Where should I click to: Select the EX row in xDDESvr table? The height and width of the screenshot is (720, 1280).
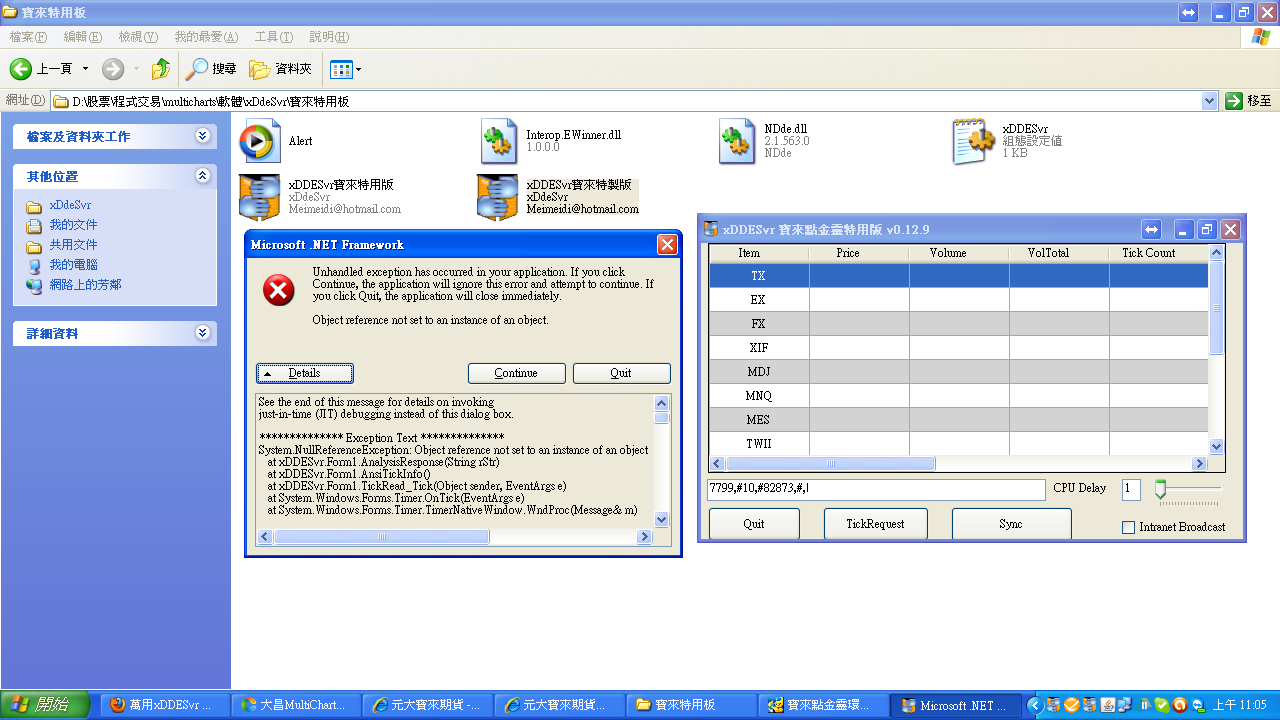coord(959,299)
